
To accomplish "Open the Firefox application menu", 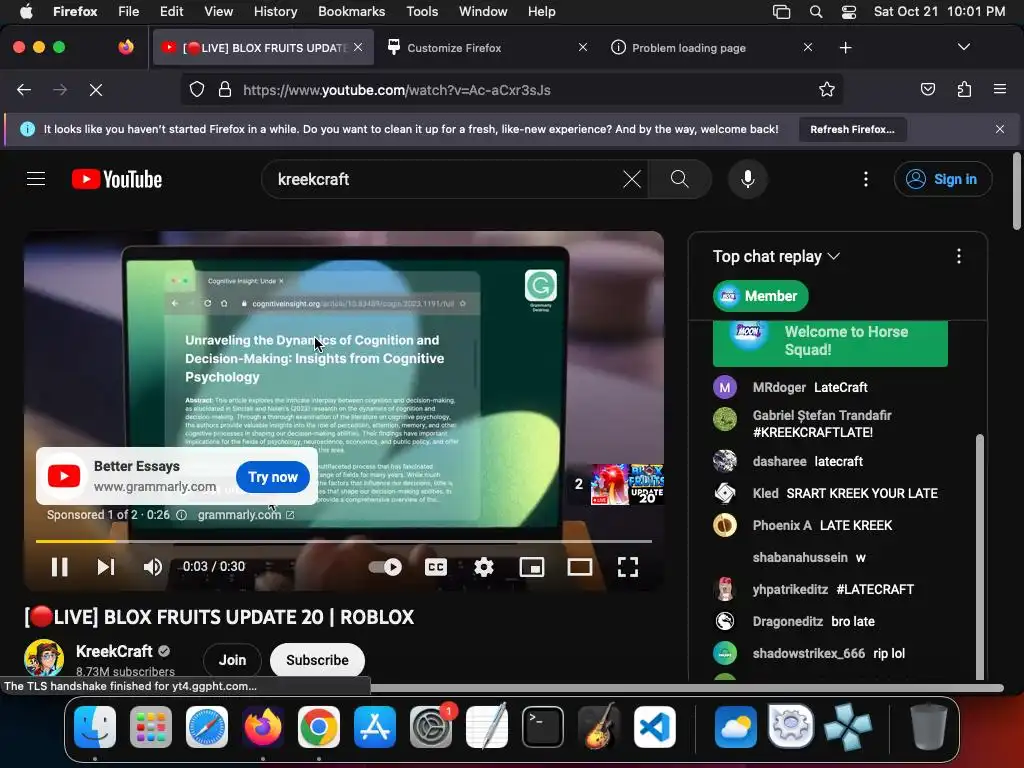I will (x=1000, y=89).
